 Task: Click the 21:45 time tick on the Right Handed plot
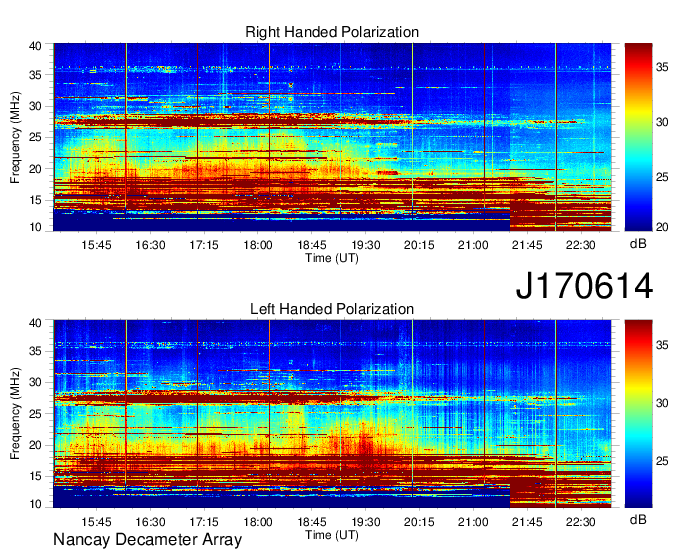point(526,245)
